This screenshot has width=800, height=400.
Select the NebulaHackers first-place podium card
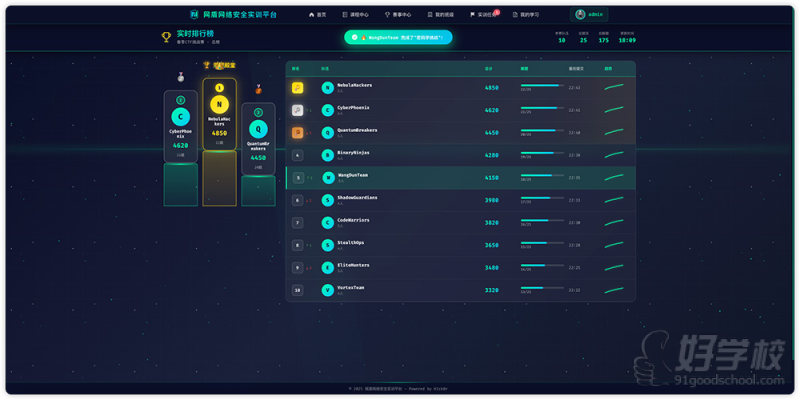219,115
